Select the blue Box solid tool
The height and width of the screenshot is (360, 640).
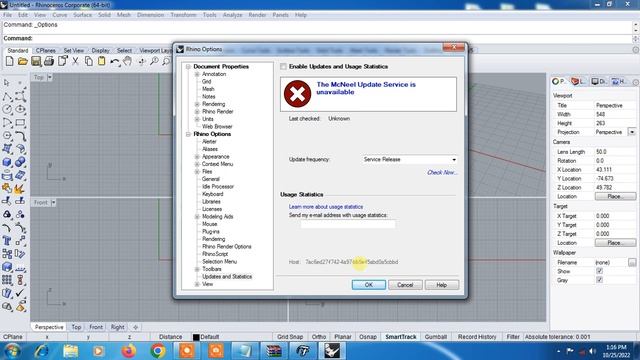click(7, 162)
